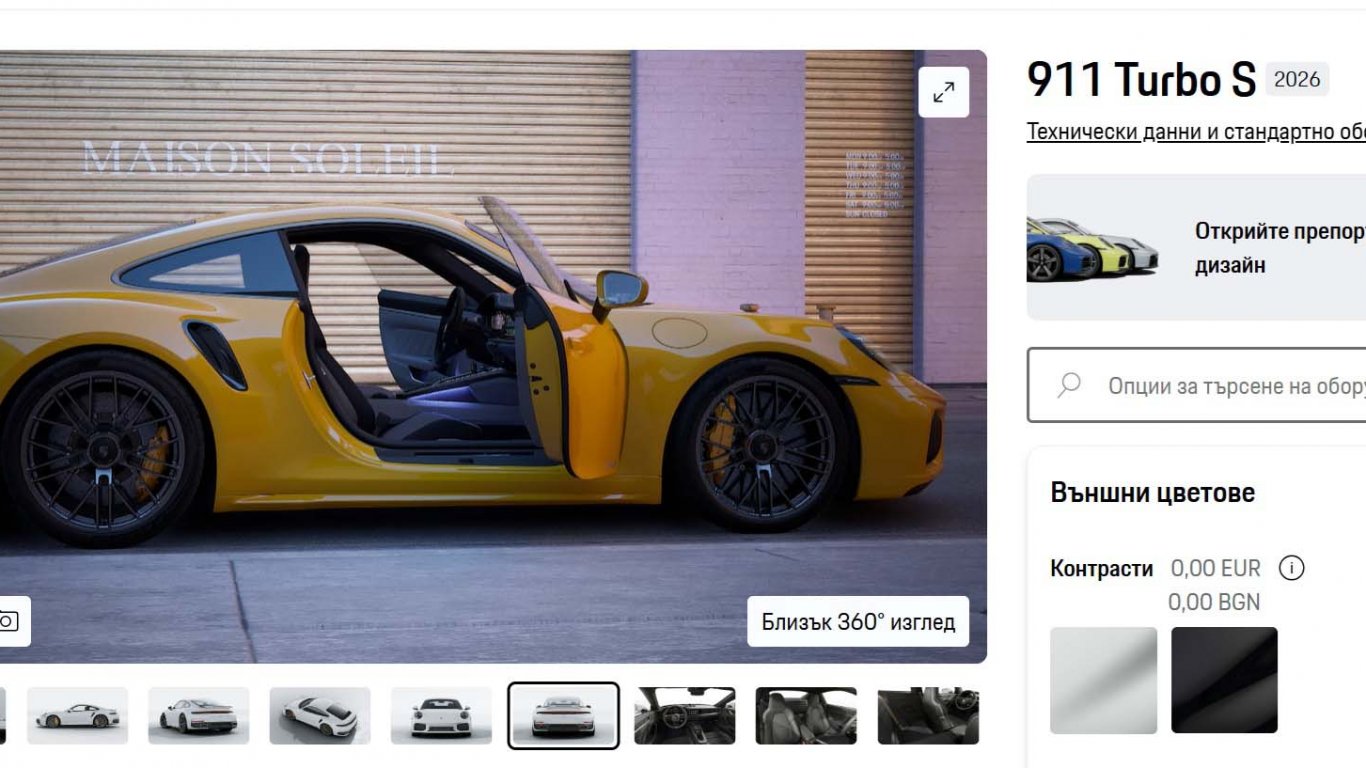Show the side profile view thumbnail
This screenshot has width=1366, height=768.
(77, 716)
